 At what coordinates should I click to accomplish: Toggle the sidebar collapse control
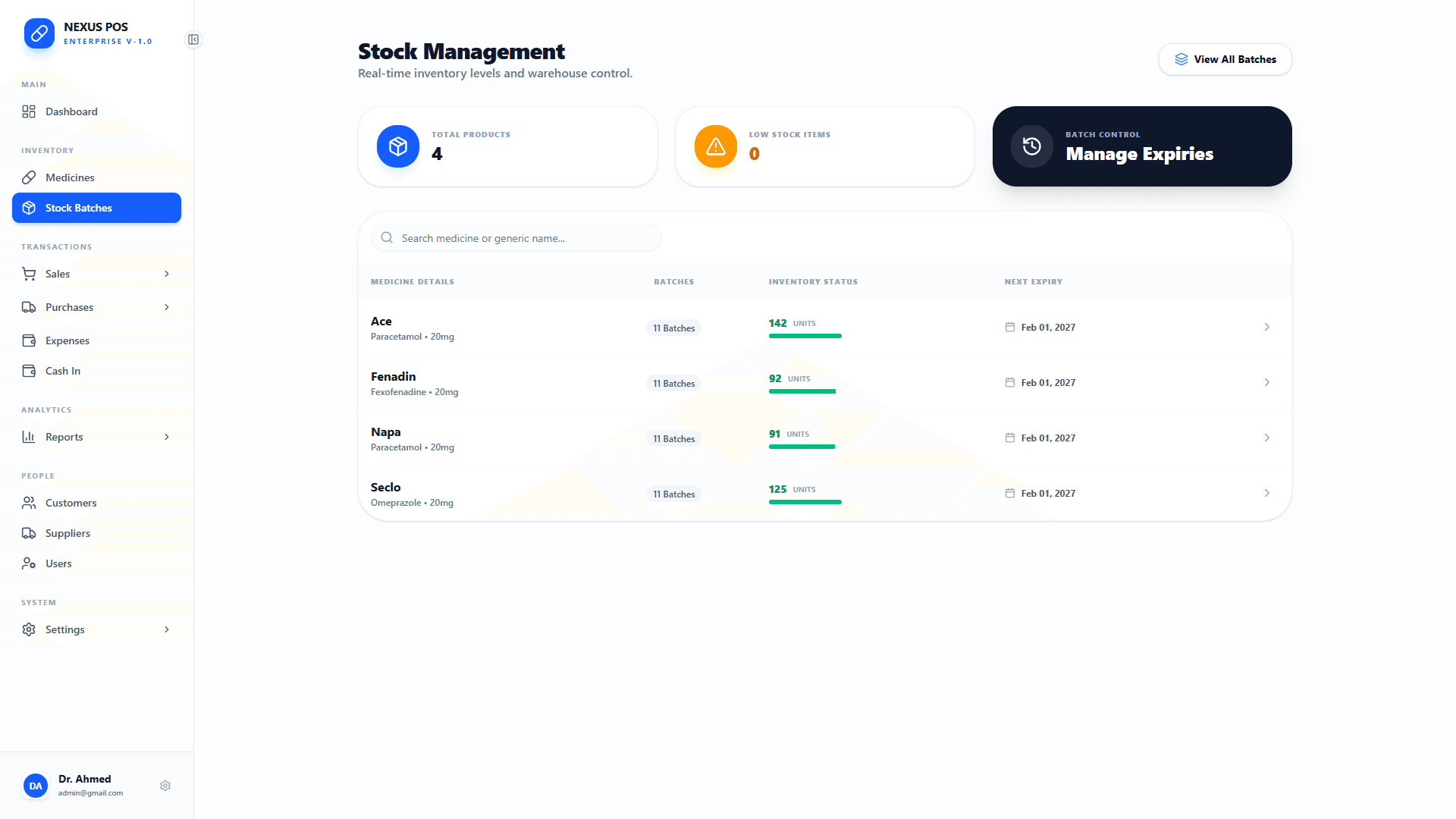(193, 39)
